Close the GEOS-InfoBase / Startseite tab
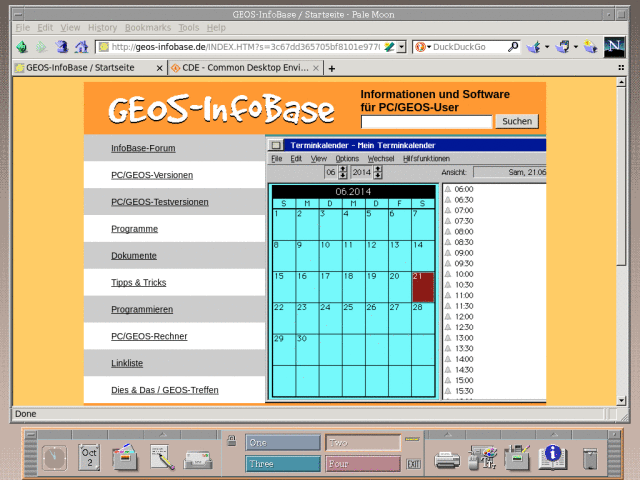Image resolution: width=640 pixels, height=480 pixels. point(159,68)
